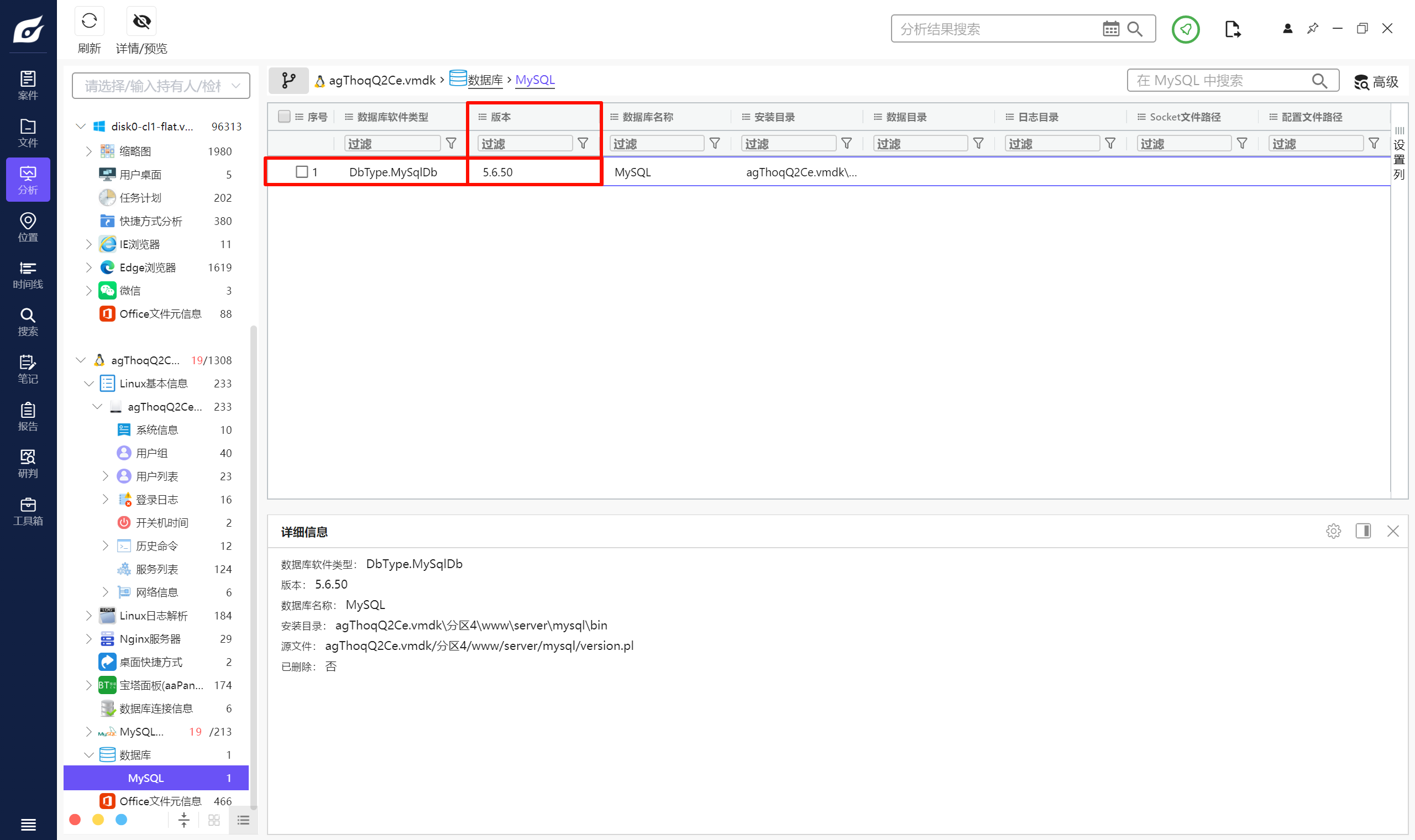Image resolution: width=1415 pixels, height=840 pixels.
Task: Open the holder/examiner selection dropdown
Action: [x=161, y=86]
